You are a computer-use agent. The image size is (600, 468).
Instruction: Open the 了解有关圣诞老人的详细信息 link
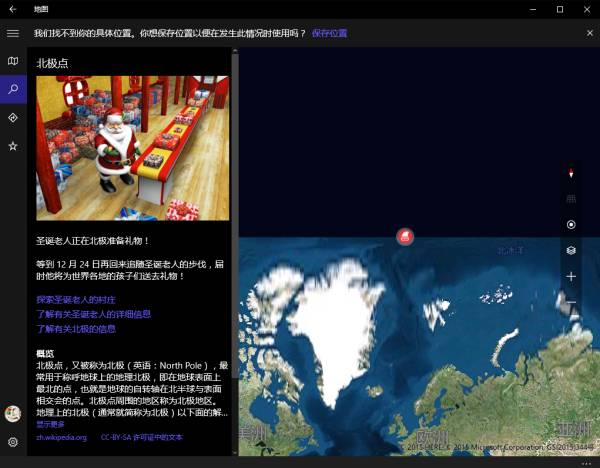coord(93,314)
